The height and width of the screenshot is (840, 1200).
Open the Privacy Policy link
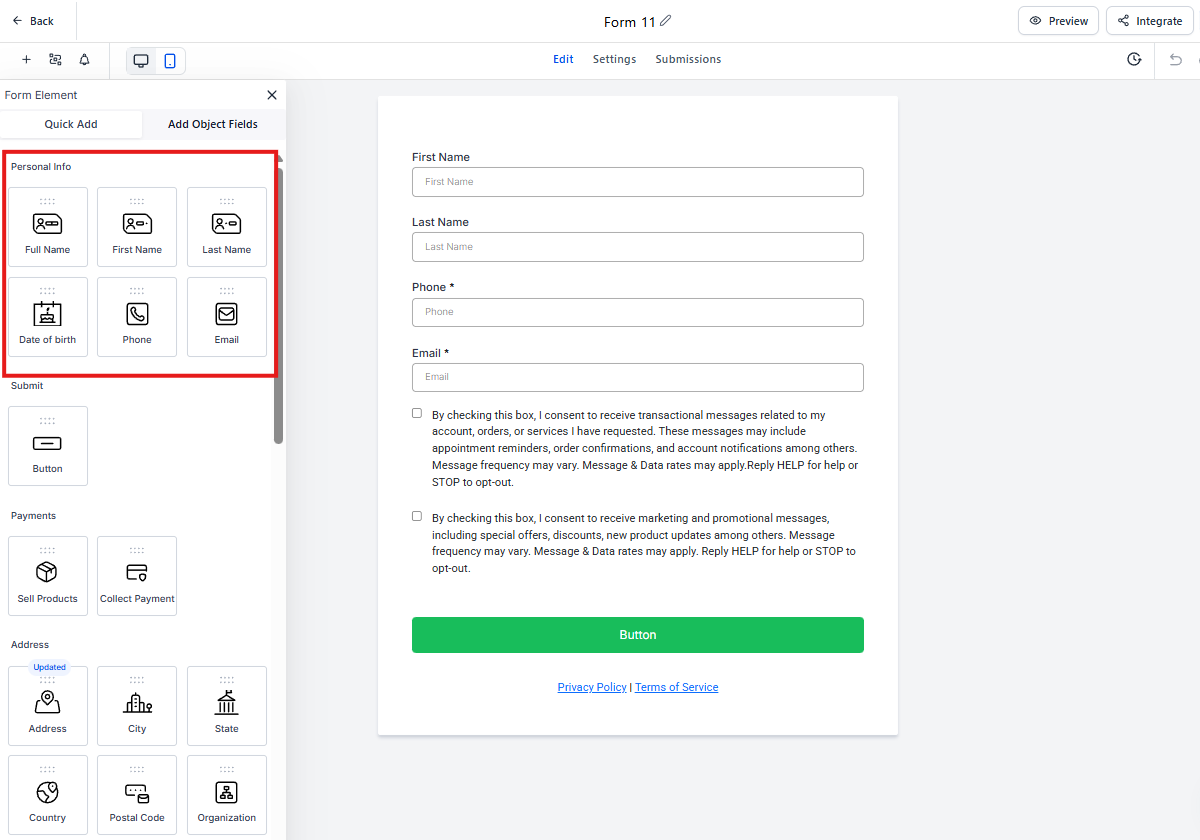(x=592, y=687)
